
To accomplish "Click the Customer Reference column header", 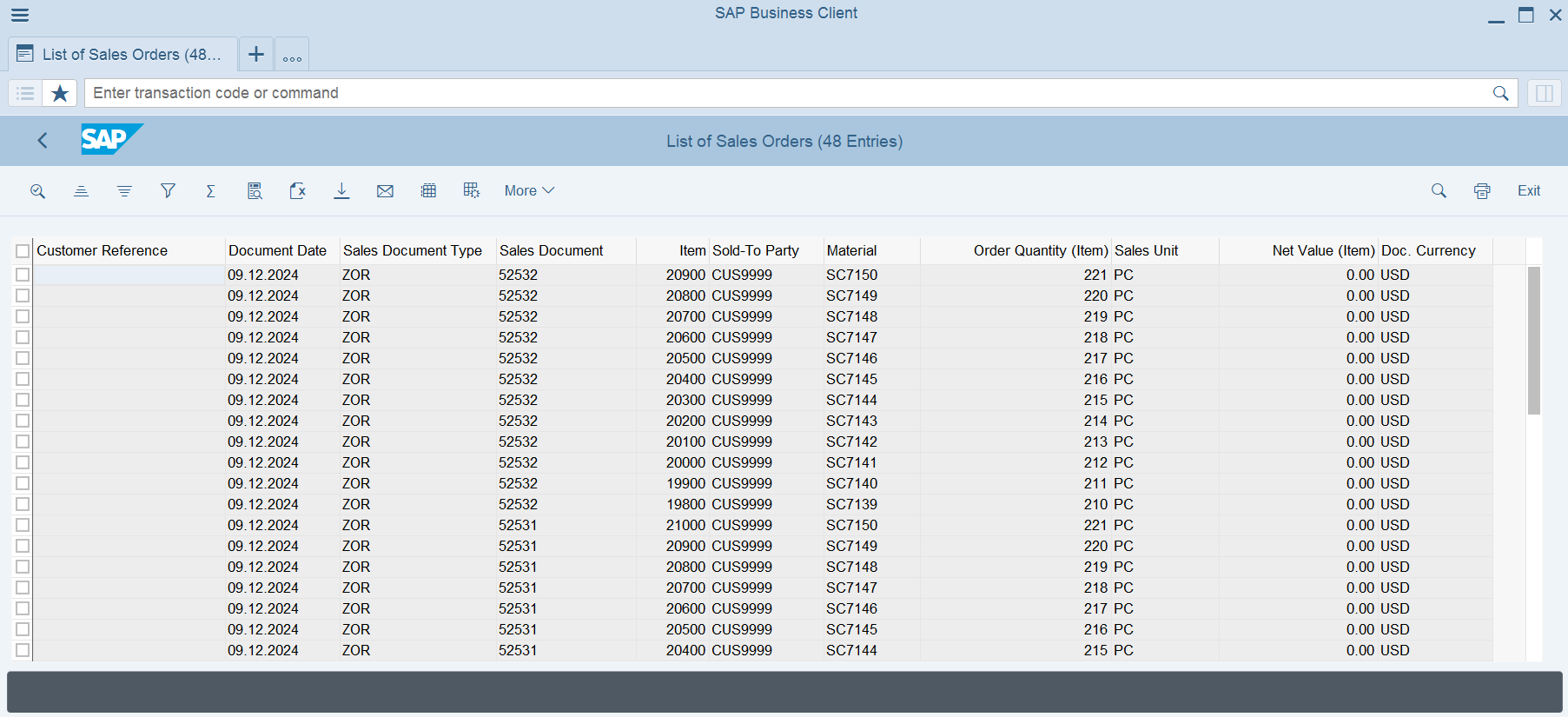I will pyautogui.click(x=129, y=251).
